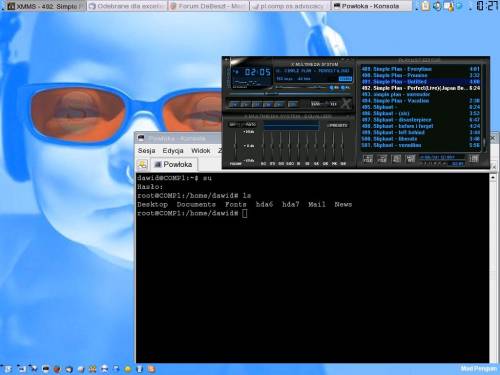
Task: Toggle the EQ window button in XMMS
Action: pyautogui.click(x=334, y=88)
